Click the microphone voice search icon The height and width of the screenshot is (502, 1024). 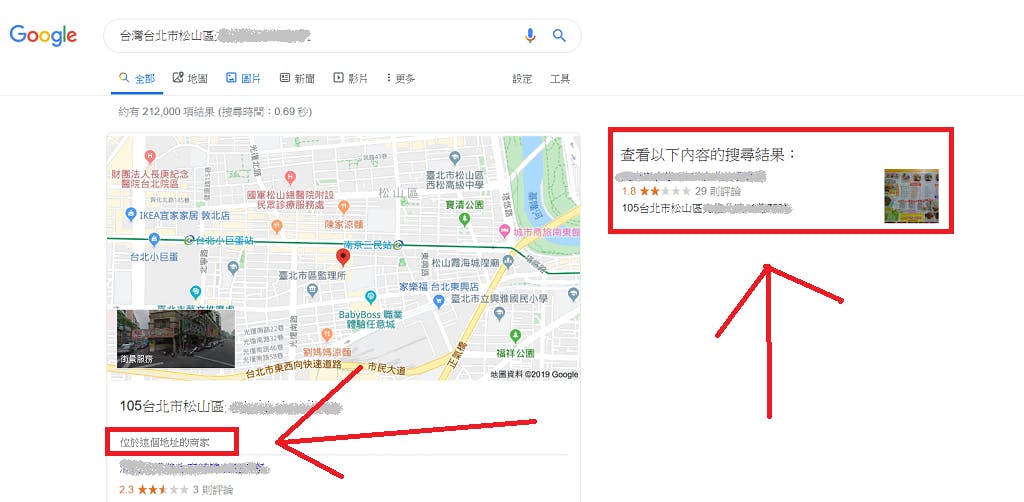click(x=530, y=36)
